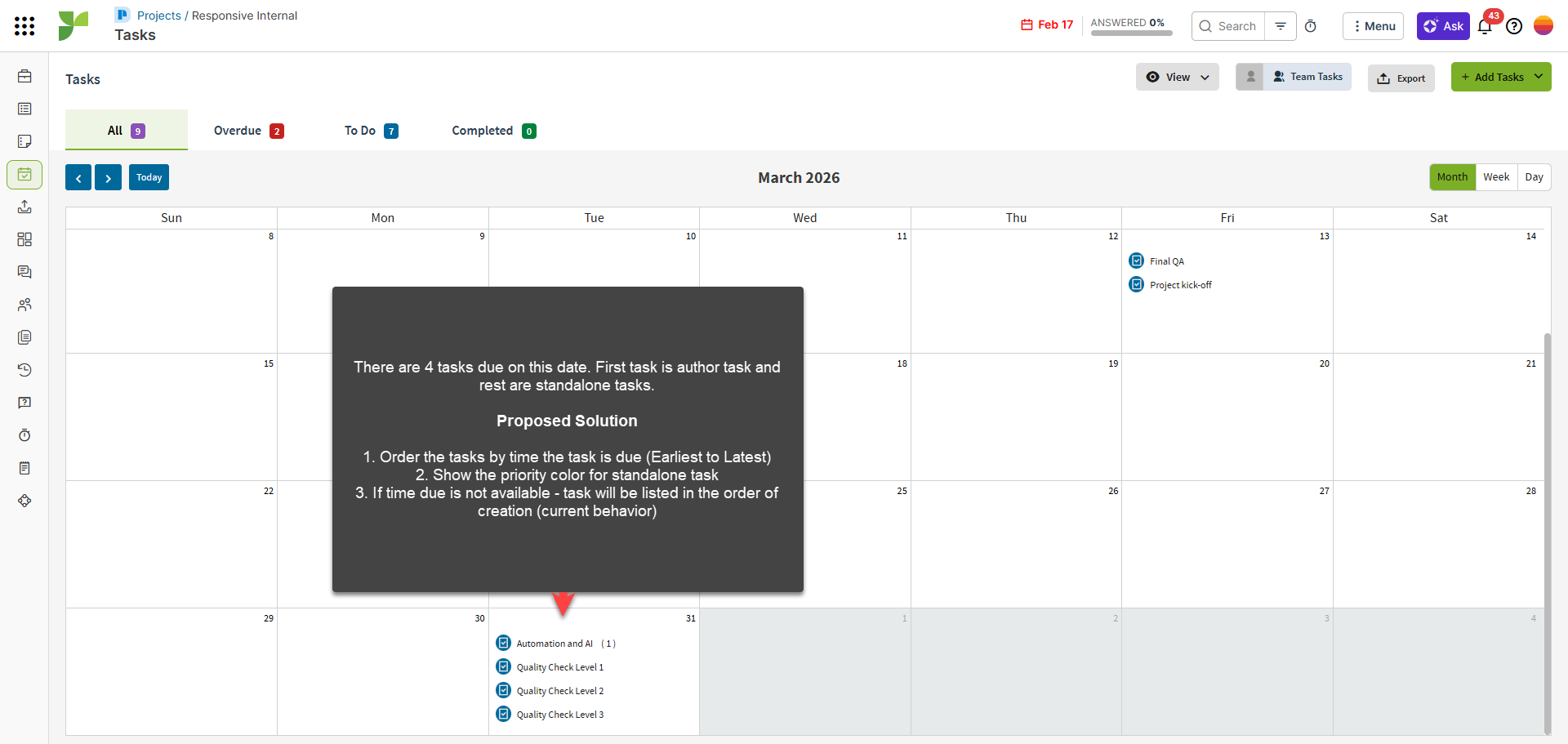Screen dimensions: 1568x744
Task: Switch to the To Do tab
Action: [x=371, y=131]
